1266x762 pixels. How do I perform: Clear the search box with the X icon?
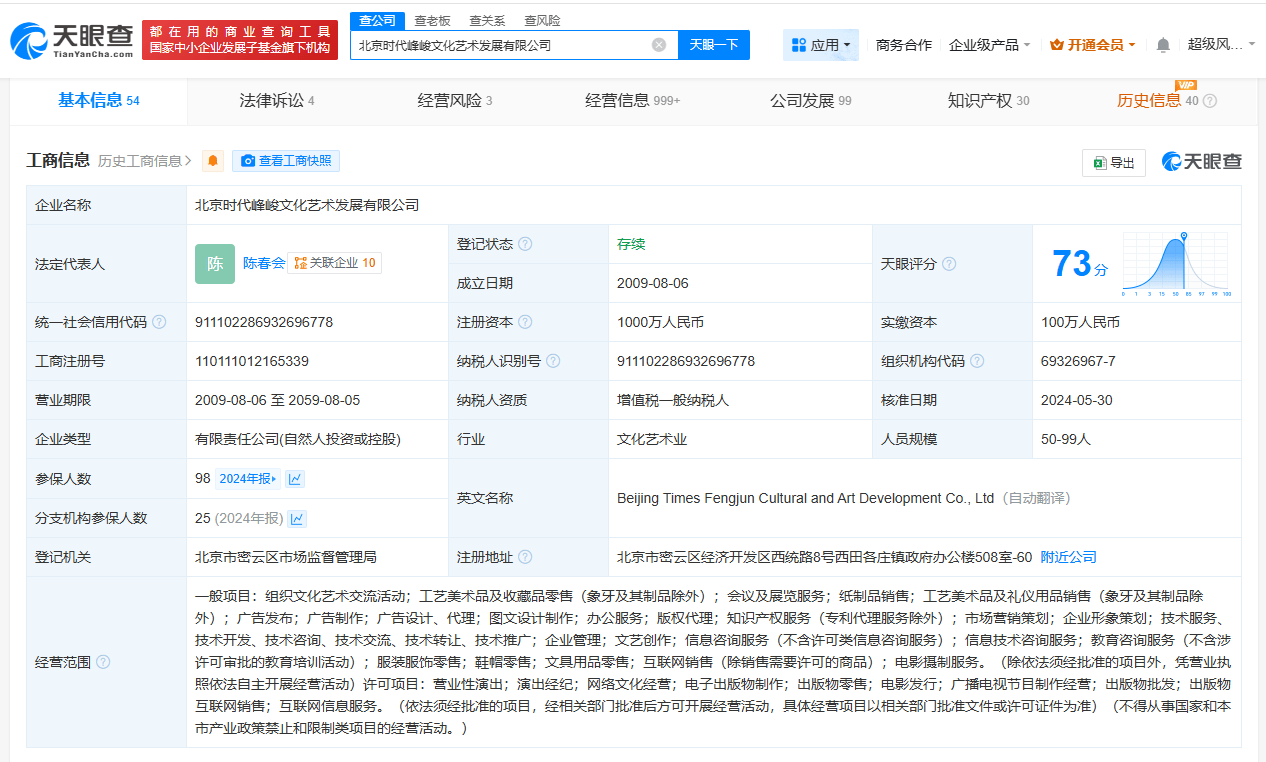(x=658, y=45)
